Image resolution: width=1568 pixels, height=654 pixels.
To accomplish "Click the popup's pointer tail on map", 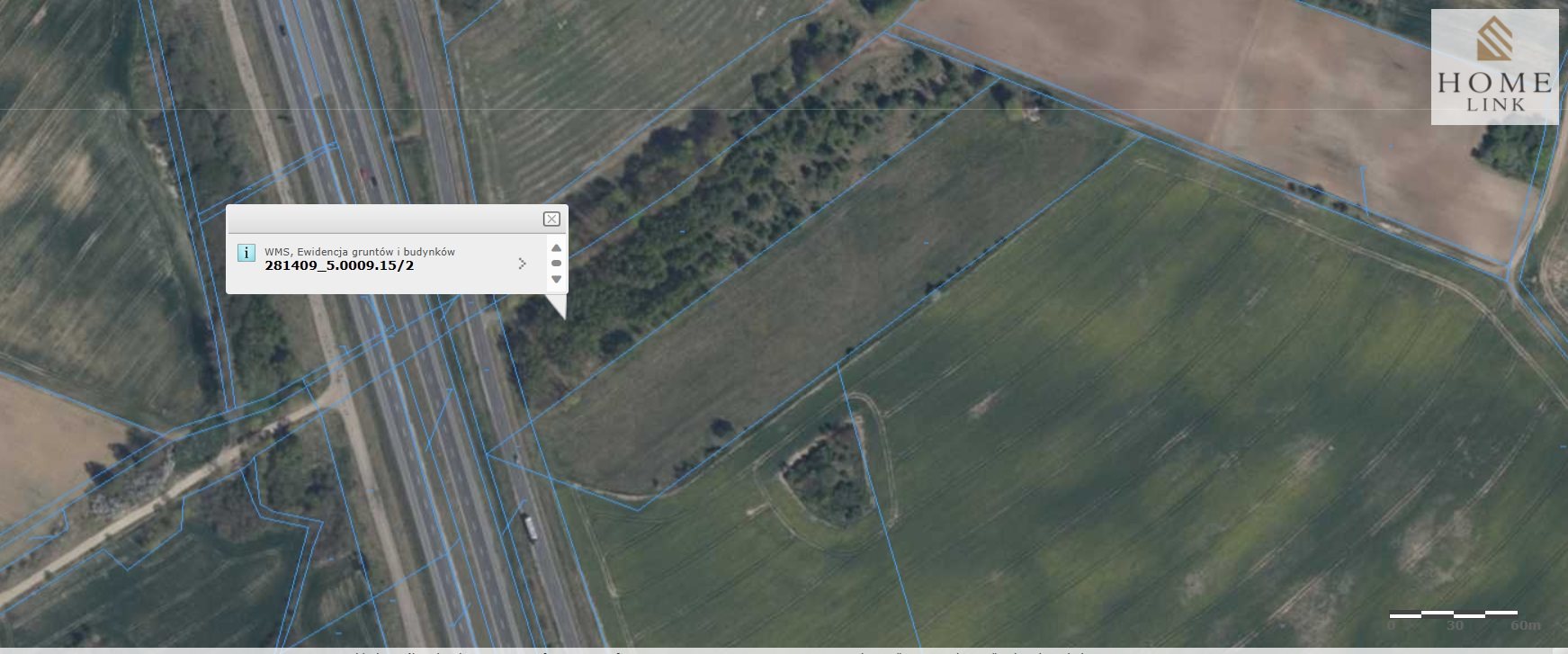I will point(555,306).
